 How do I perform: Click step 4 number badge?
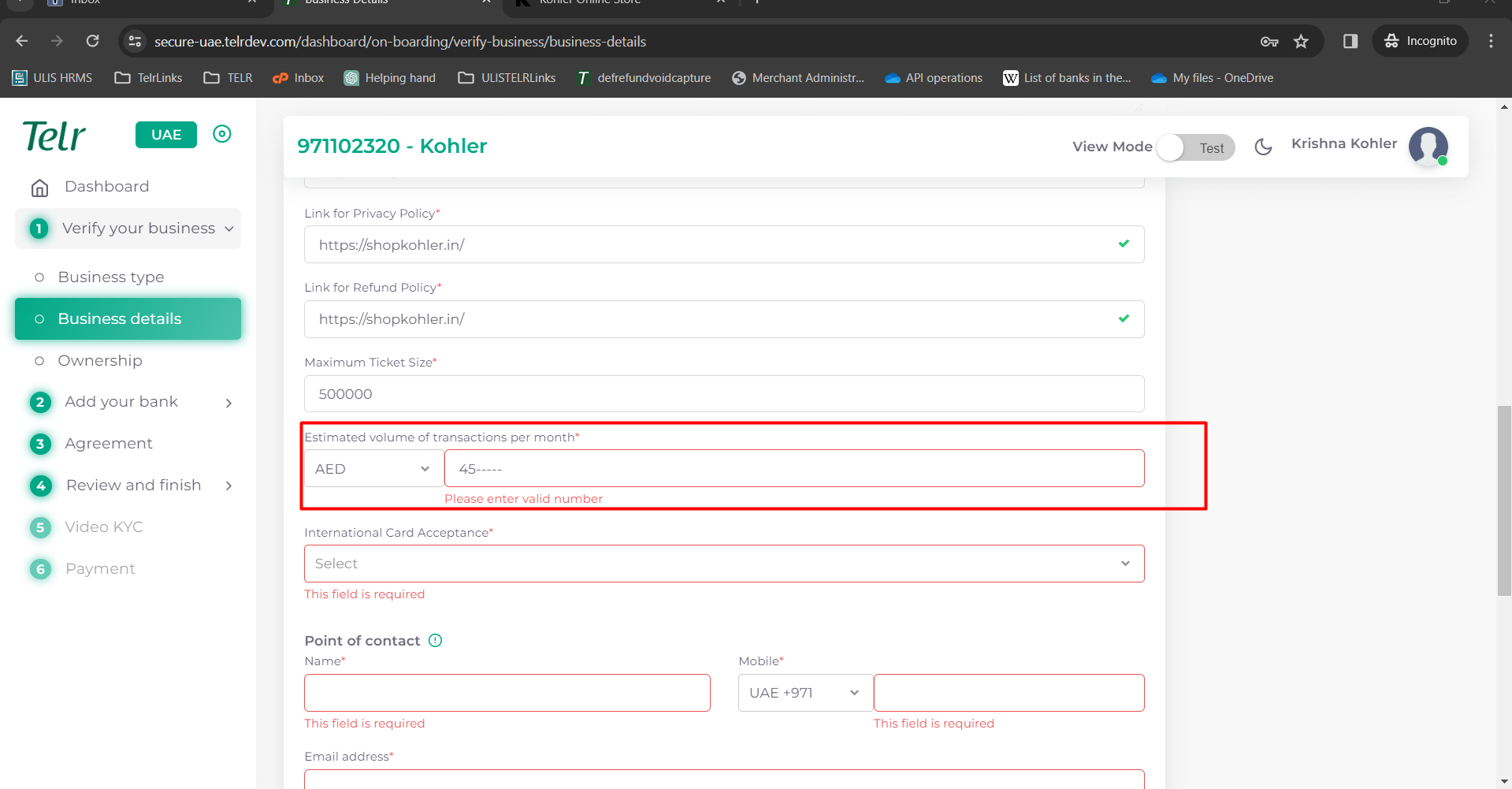point(40,486)
